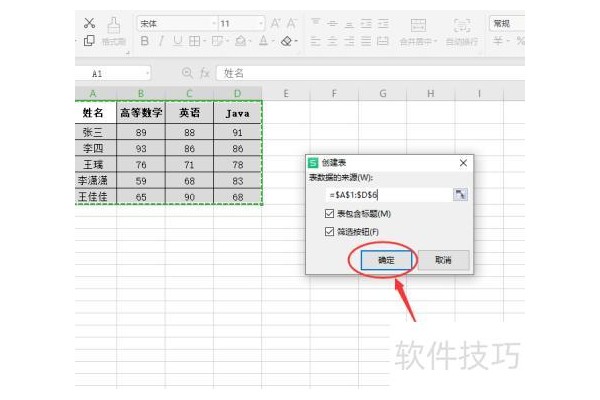This screenshot has height=400, width=600.
Task: Increase font size with larger A
Action: 275,24
